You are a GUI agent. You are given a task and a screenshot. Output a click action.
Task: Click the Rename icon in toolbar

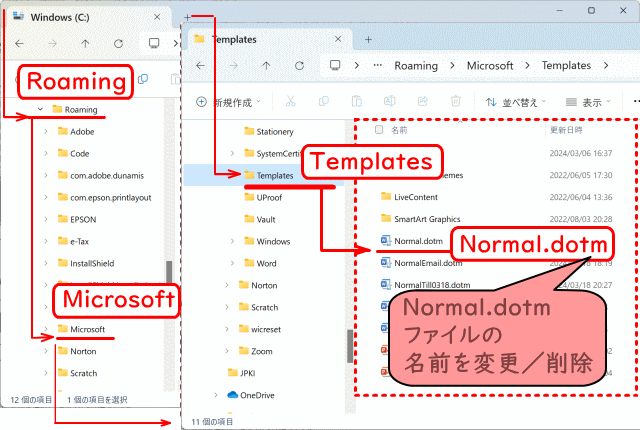[390, 101]
